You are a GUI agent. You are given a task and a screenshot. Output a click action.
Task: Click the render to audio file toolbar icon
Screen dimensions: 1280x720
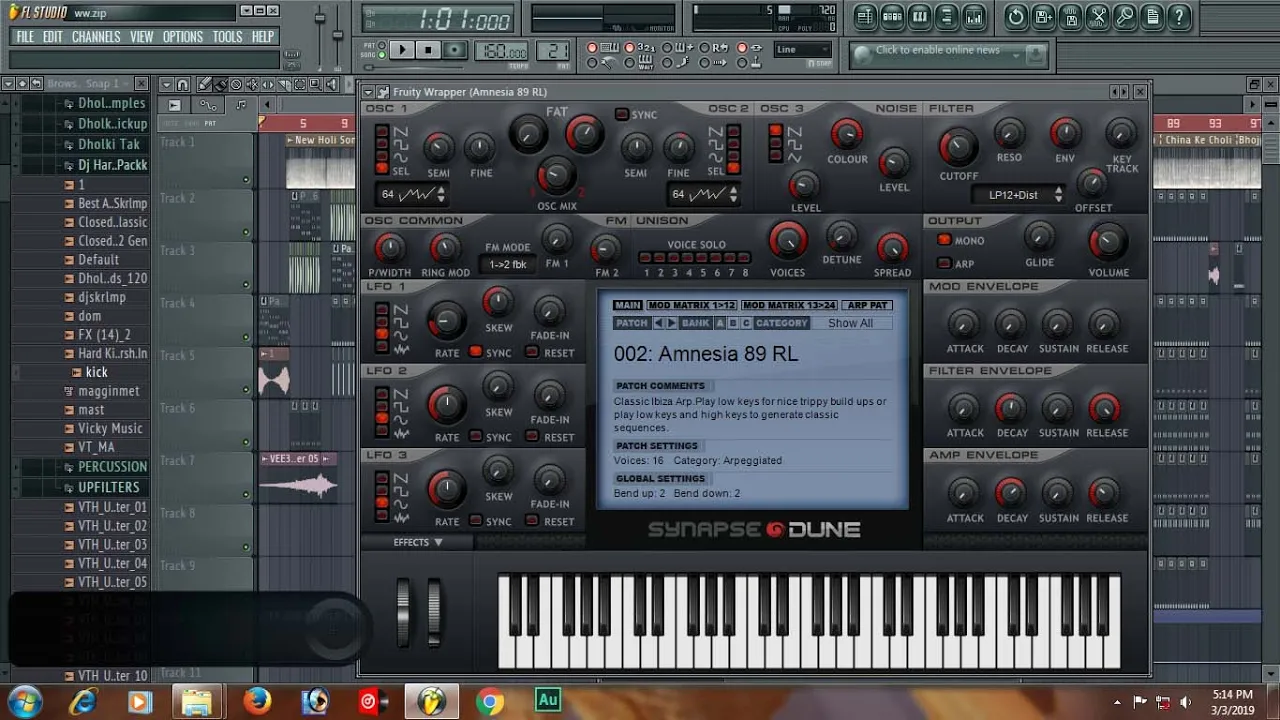coord(1070,17)
